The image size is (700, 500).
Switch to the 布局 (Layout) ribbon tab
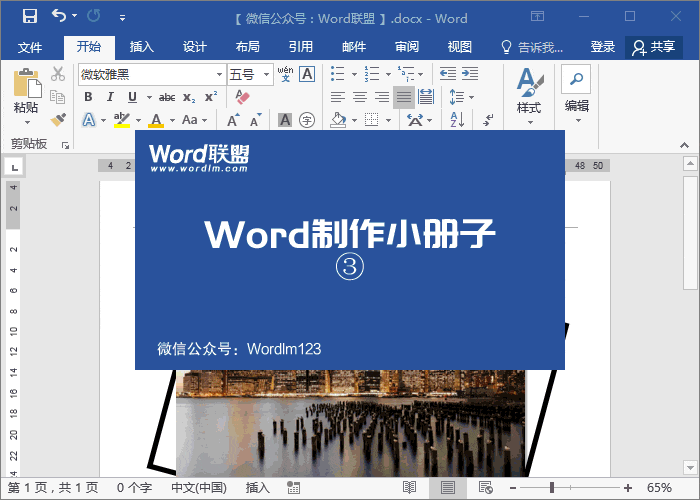[x=248, y=46]
